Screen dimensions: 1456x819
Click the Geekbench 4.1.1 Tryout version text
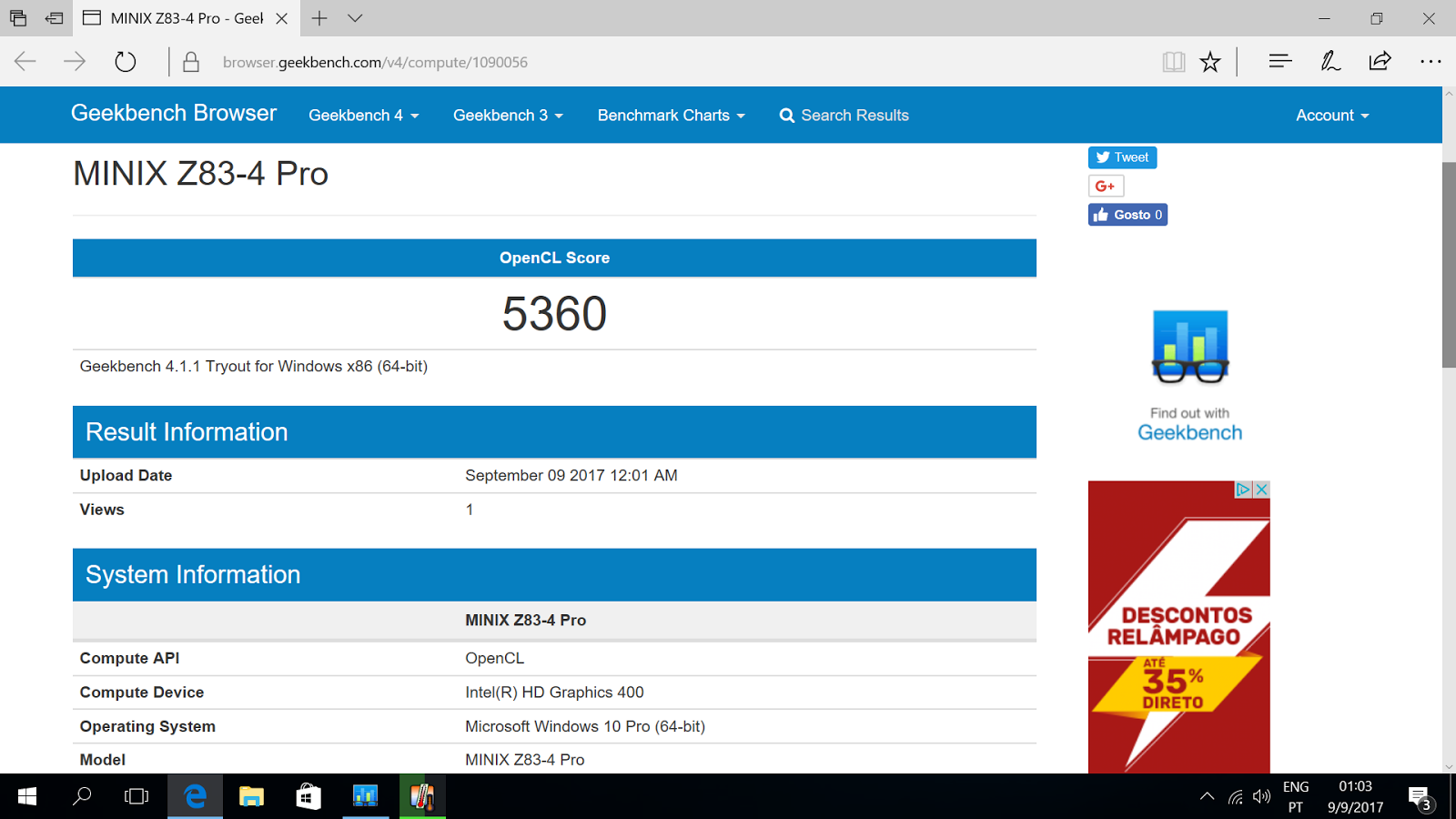pos(254,367)
